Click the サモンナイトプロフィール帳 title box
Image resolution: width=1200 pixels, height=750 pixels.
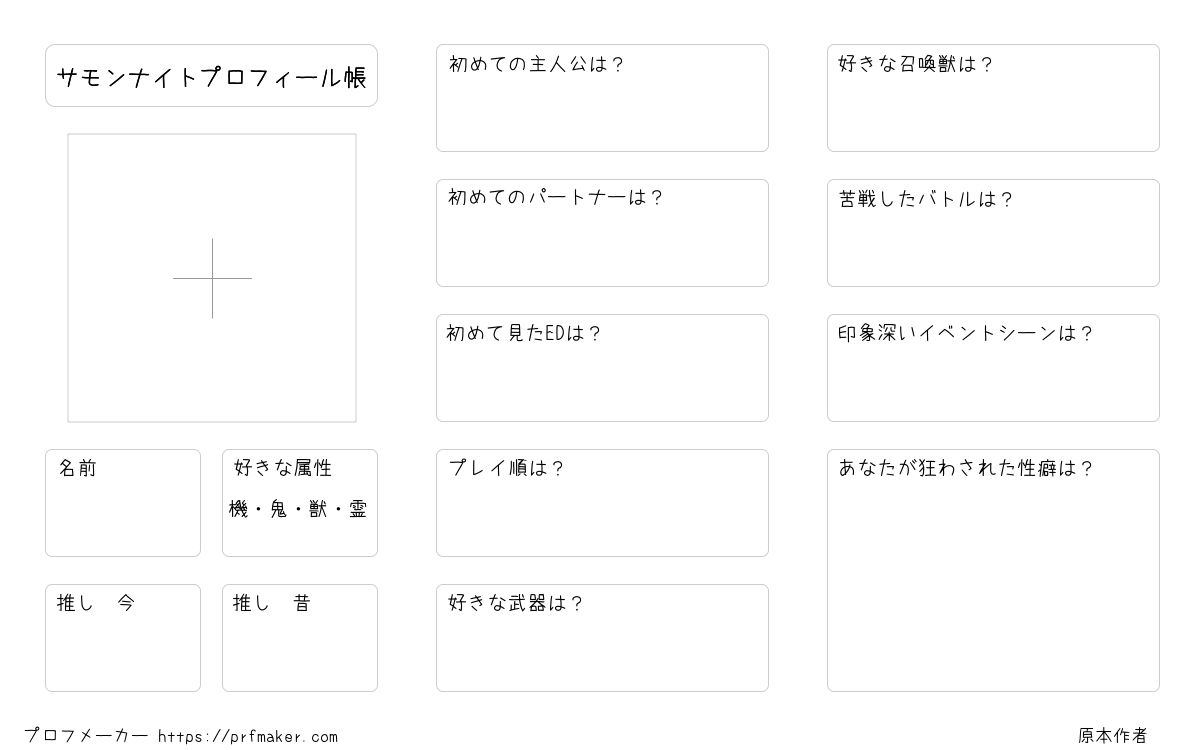[211, 75]
